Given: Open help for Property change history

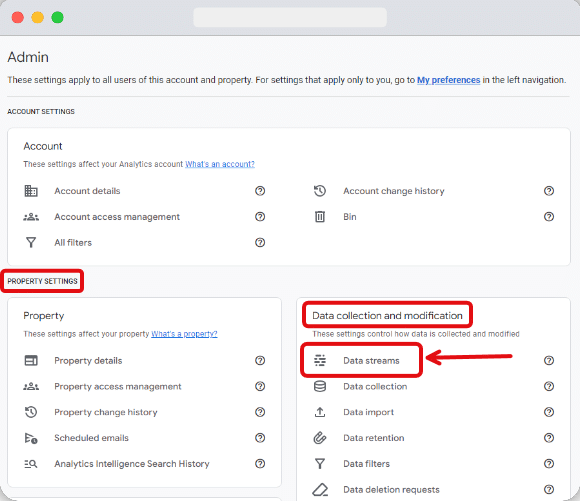Looking at the screenshot, I should [x=260, y=412].
